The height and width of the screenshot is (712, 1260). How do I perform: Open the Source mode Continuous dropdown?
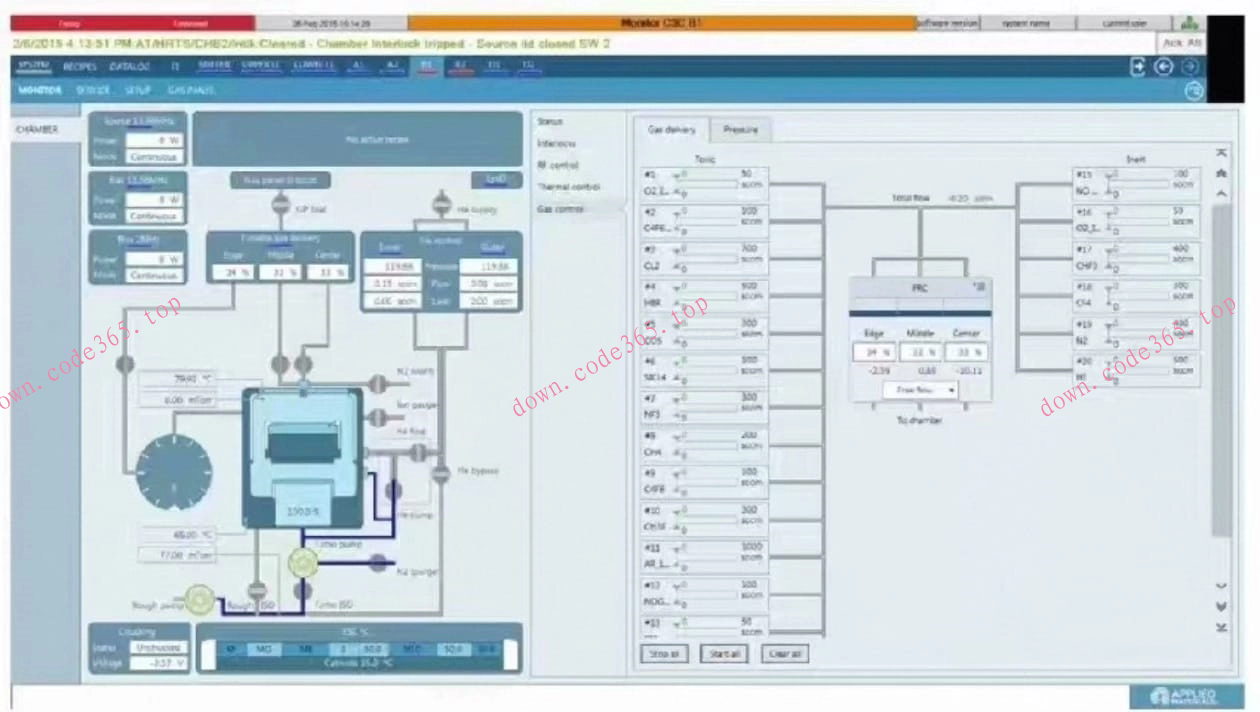pyautogui.click(x=154, y=157)
